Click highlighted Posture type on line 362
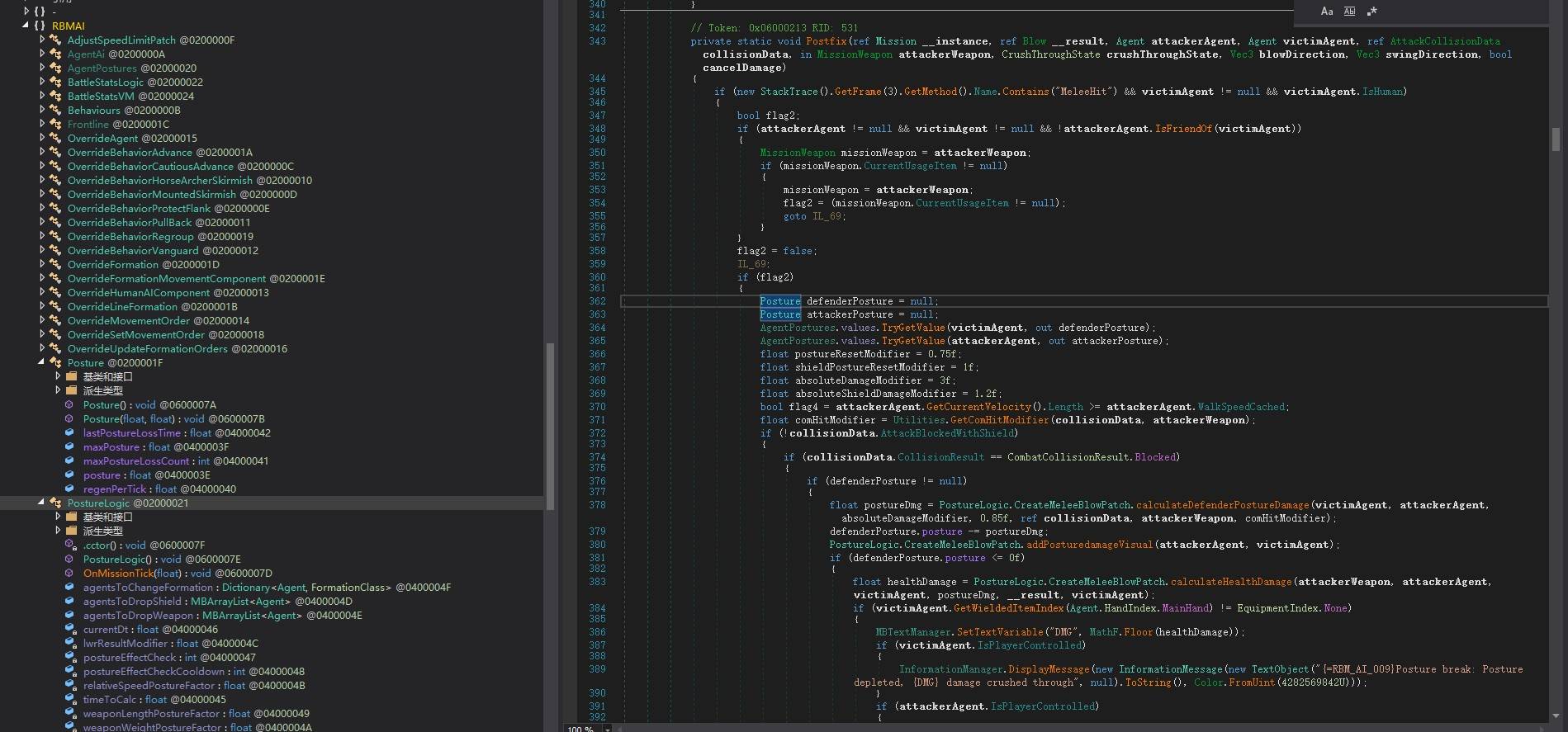The width and height of the screenshot is (1568, 732). coord(780,301)
